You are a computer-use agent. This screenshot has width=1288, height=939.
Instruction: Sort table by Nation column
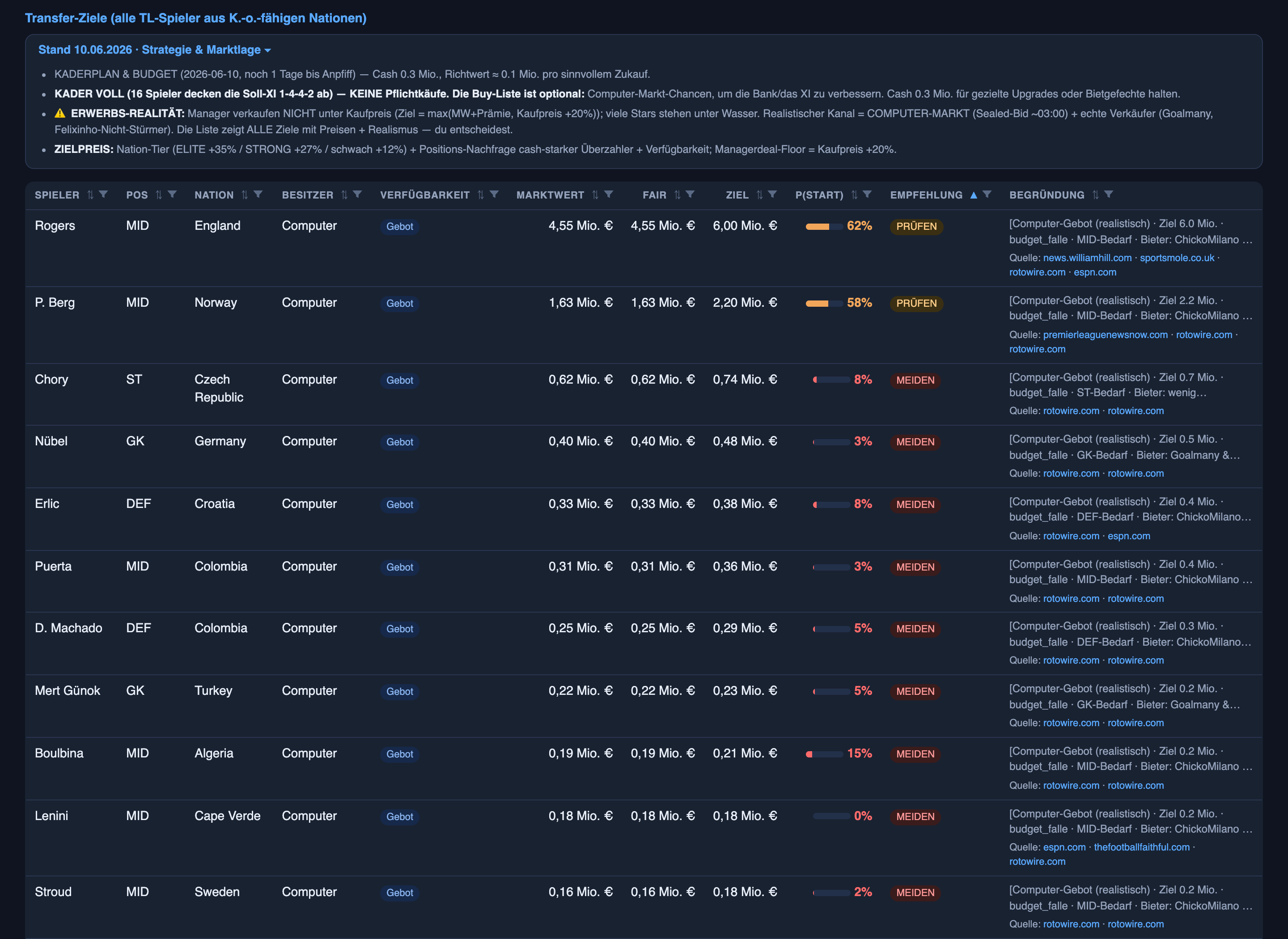[x=245, y=195]
